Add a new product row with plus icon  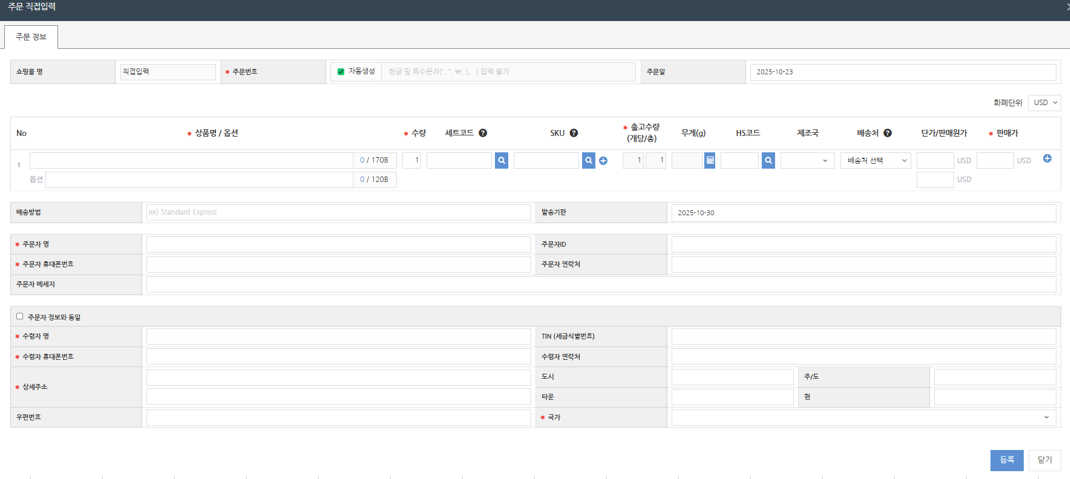(x=1047, y=159)
